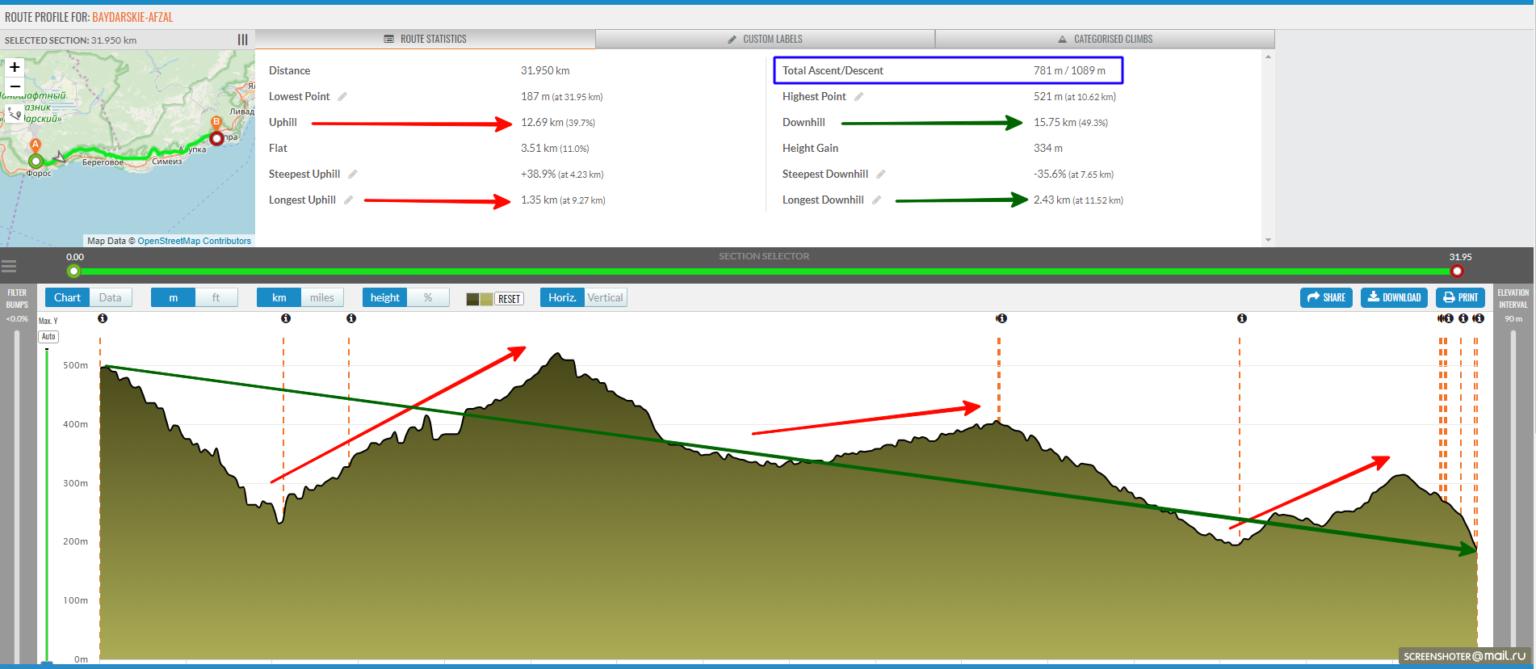Open the Categorised Climbs tab
Image resolution: width=1536 pixels, height=669 pixels.
click(1104, 39)
